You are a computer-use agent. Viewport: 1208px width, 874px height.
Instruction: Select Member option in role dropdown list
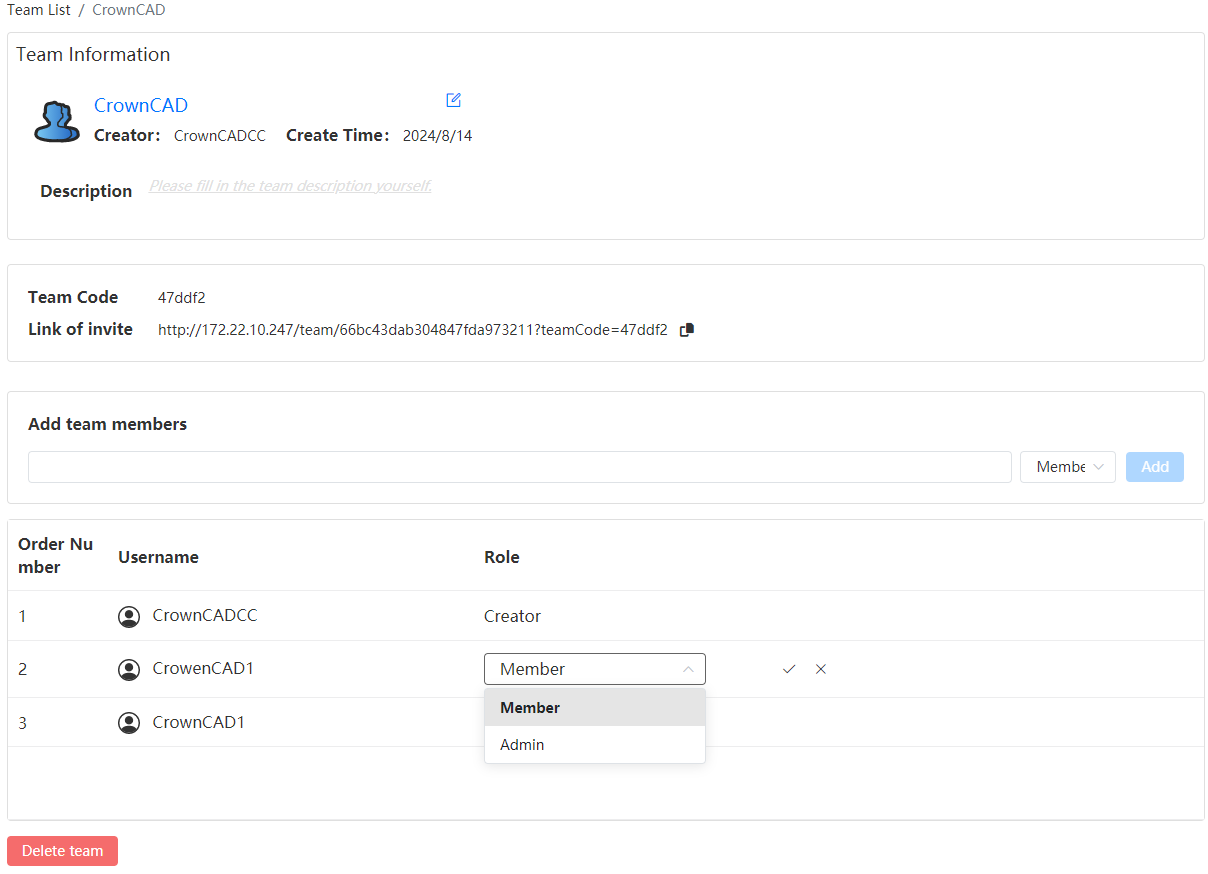[595, 708]
